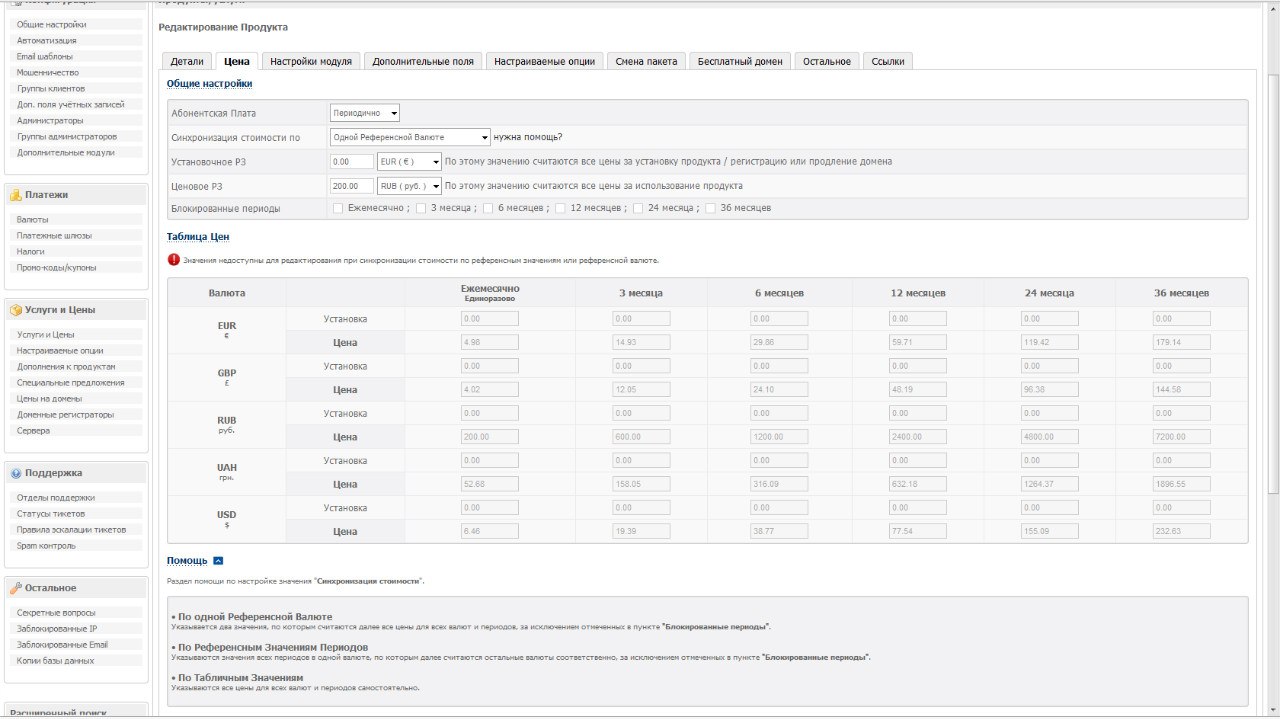
Task: Enable the 6 месяцев blocked period checkbox
Action: 488,208
